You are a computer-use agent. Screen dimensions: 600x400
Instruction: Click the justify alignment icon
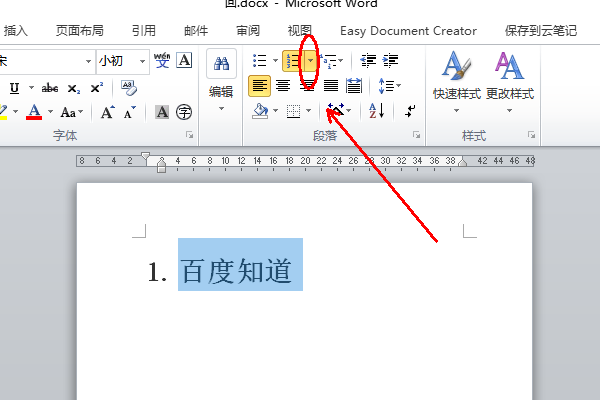coord(331,86)
